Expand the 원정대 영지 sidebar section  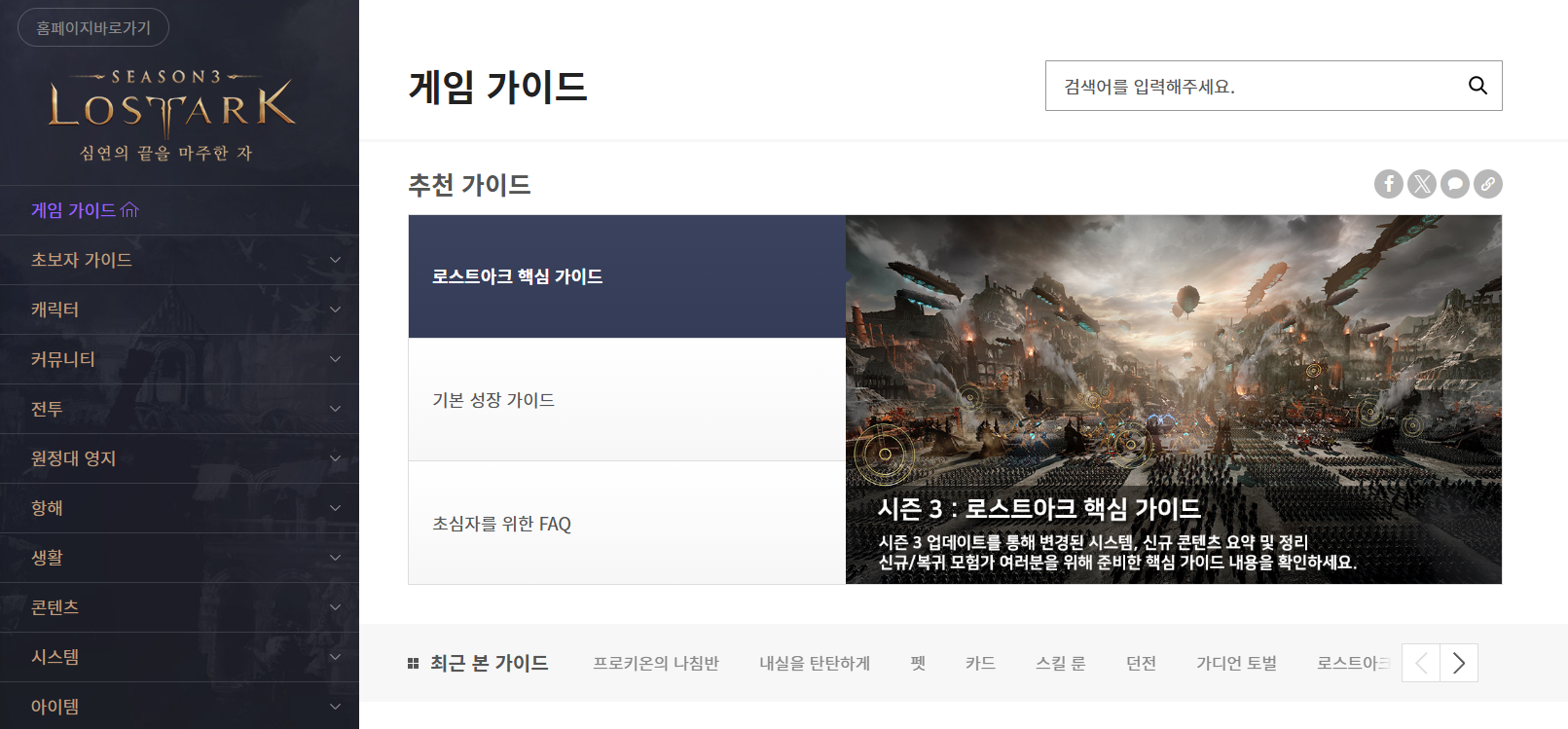pos(179,458)
